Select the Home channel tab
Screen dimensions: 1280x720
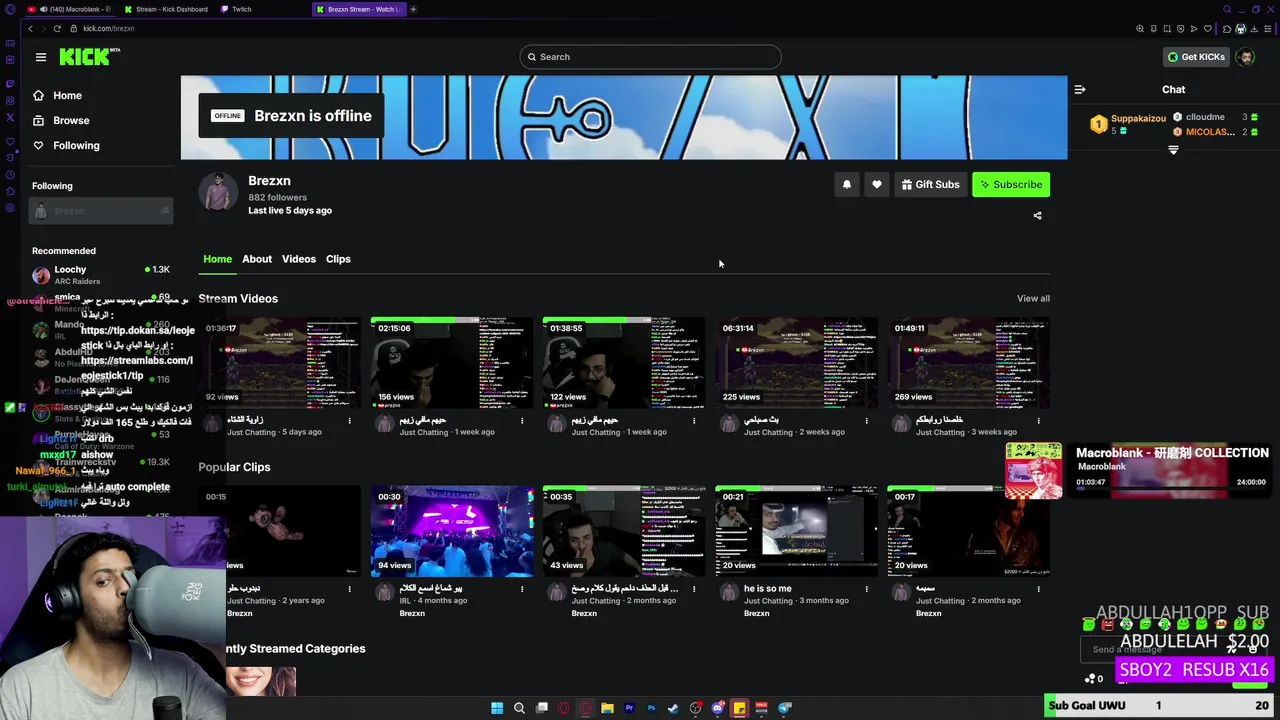click(x=217, y=259)
